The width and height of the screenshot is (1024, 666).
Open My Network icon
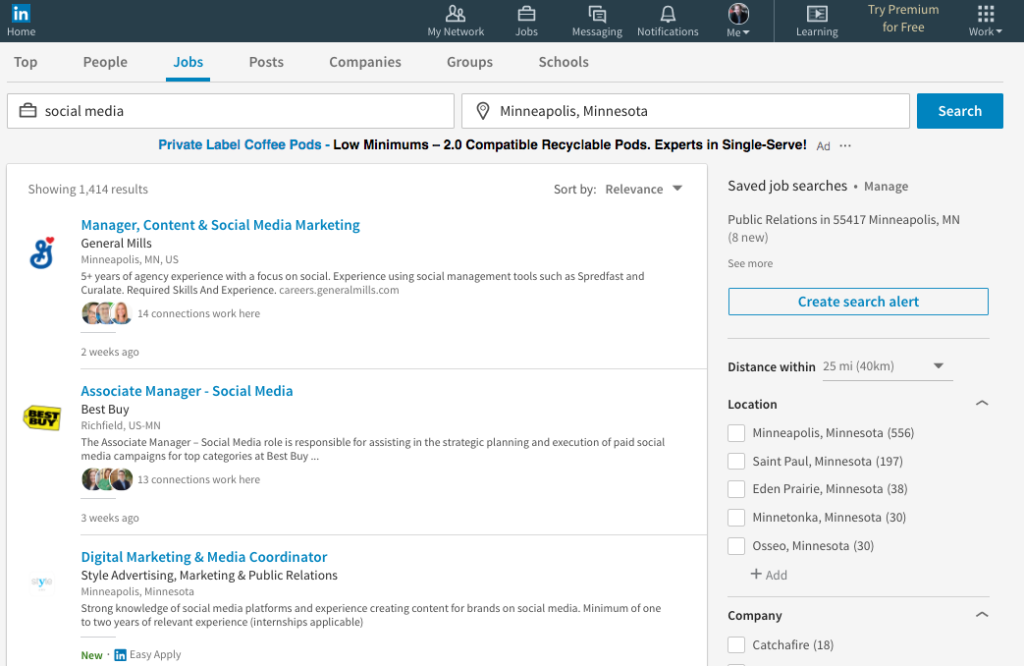455,14
